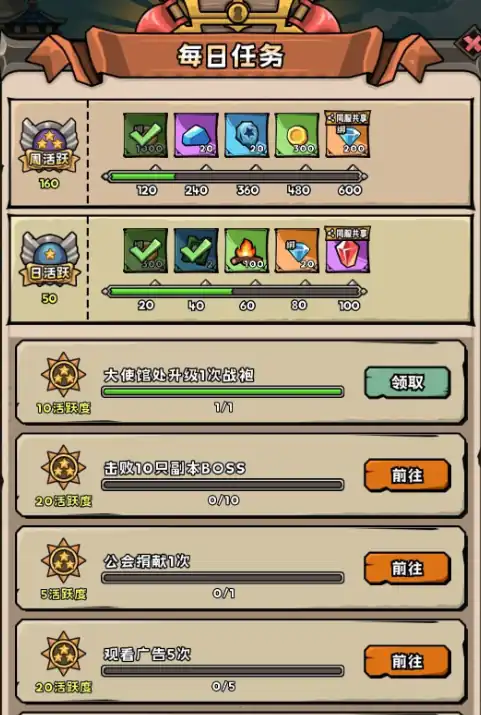Tap the claimed 1000 weekly reward checkmark
481x715 pixels.
pos(145,135)
